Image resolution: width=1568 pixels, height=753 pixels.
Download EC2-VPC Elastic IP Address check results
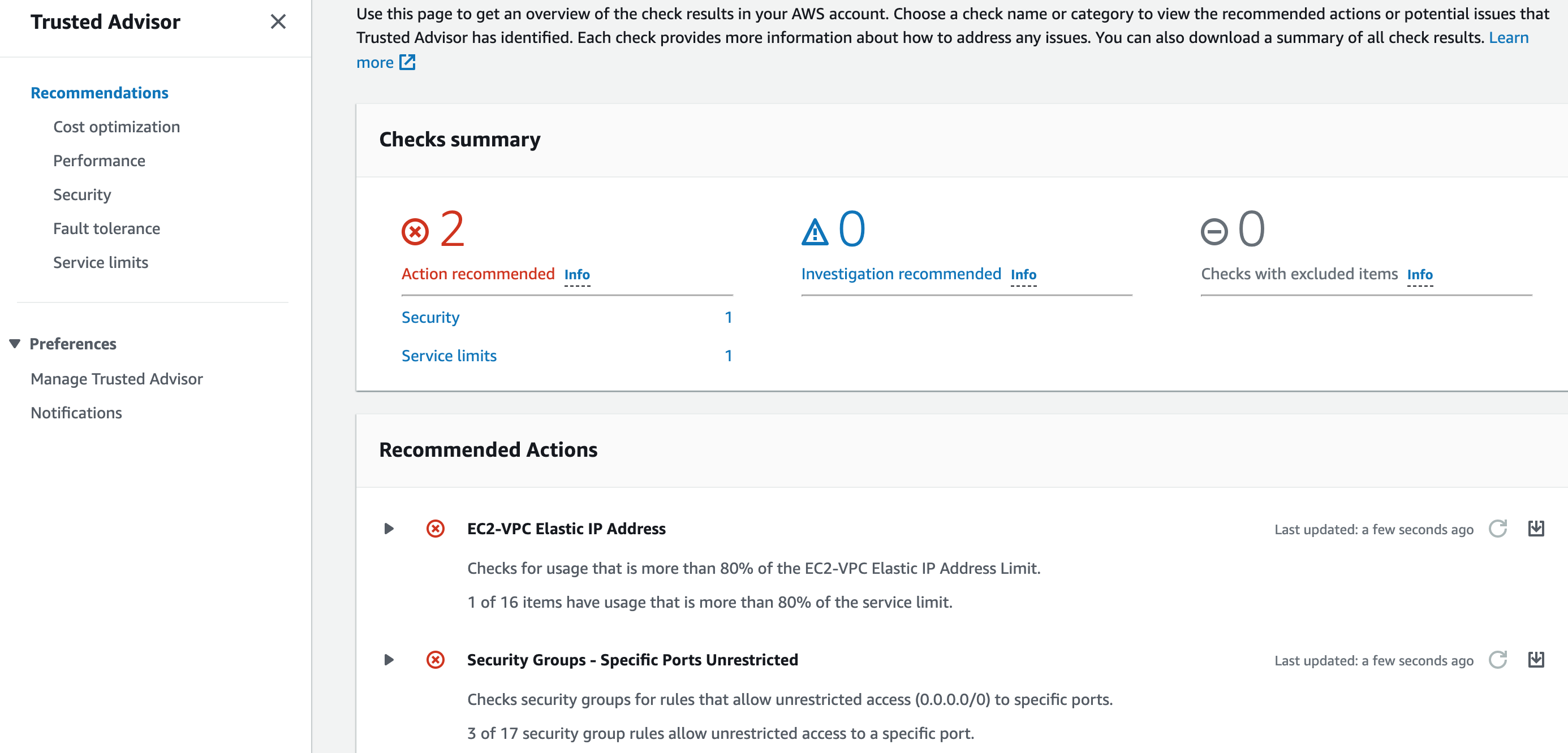pos(1536,529)
